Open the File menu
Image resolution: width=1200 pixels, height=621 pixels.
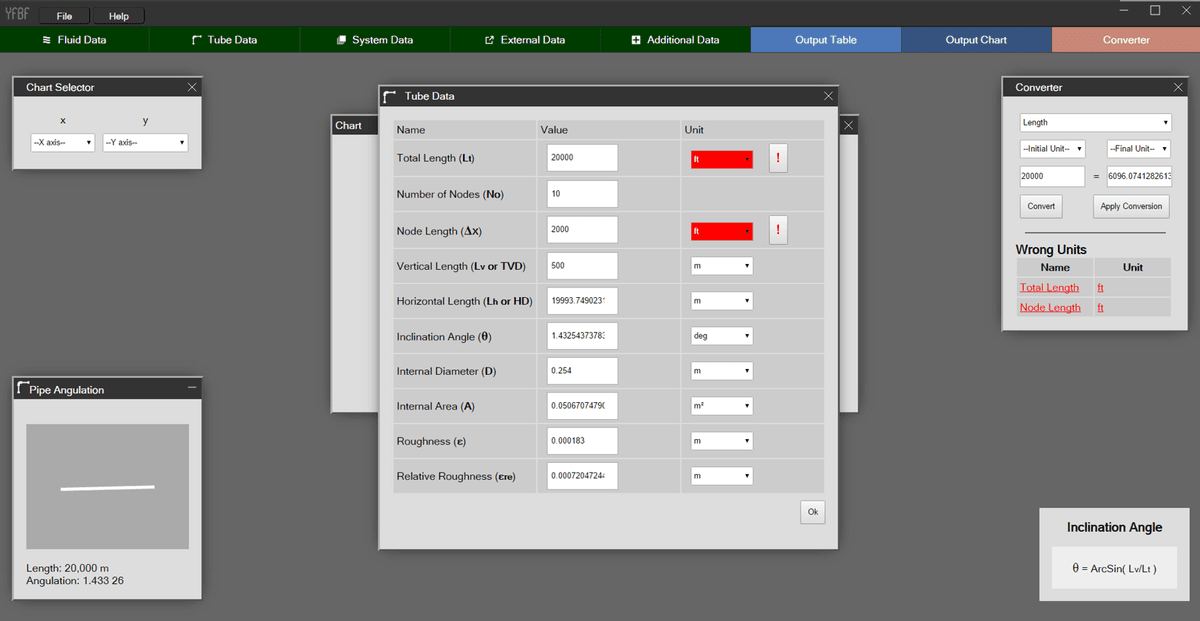point(64,16)
